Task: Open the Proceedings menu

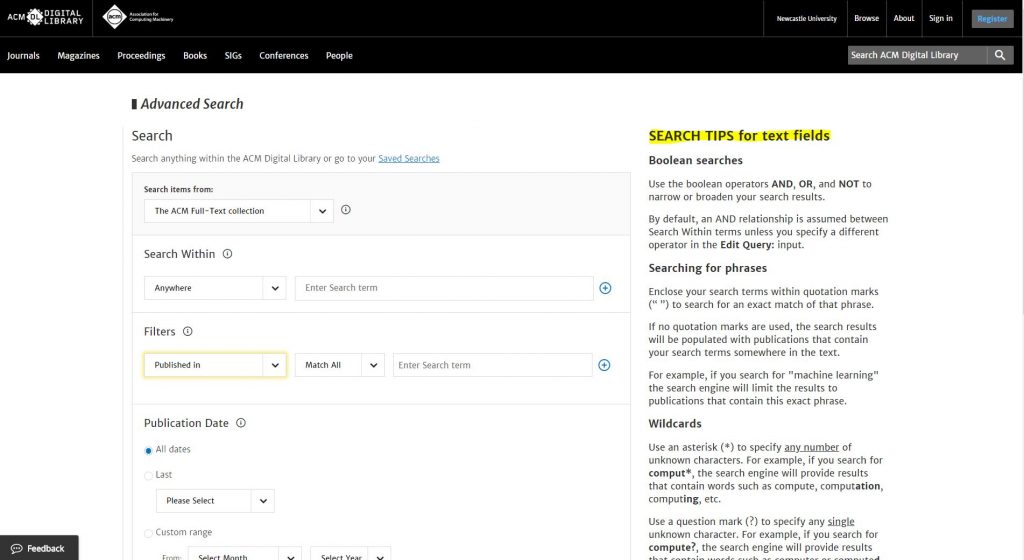Action: click(141, 56)
